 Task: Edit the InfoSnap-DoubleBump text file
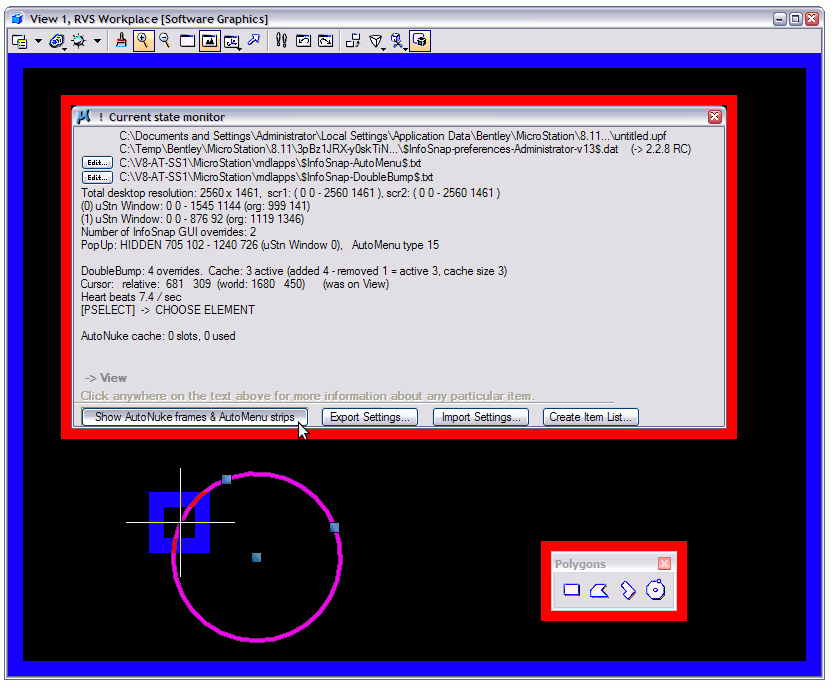tap(97, 177)
